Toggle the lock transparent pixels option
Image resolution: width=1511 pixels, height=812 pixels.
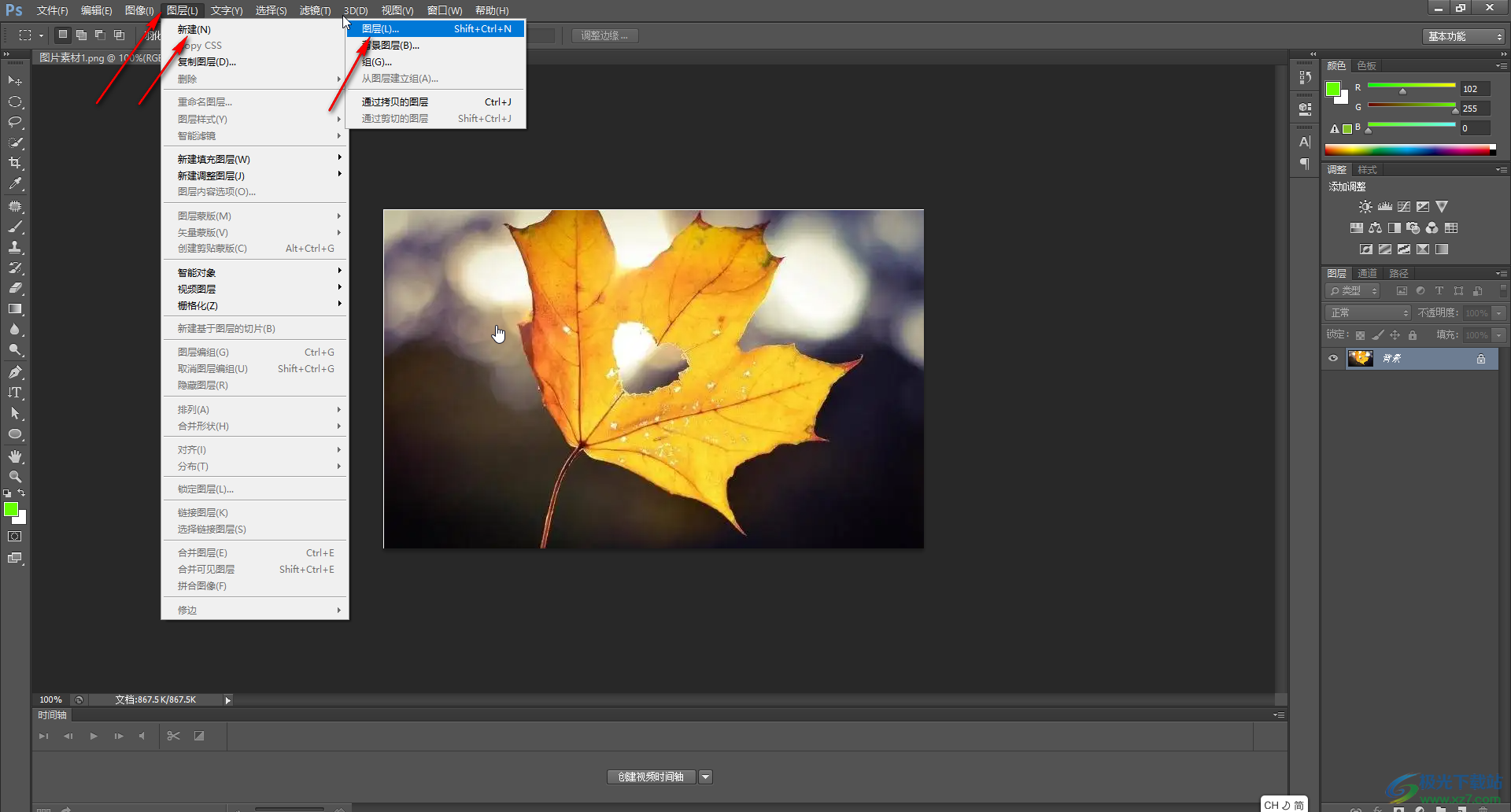[x=1360, y=335]
